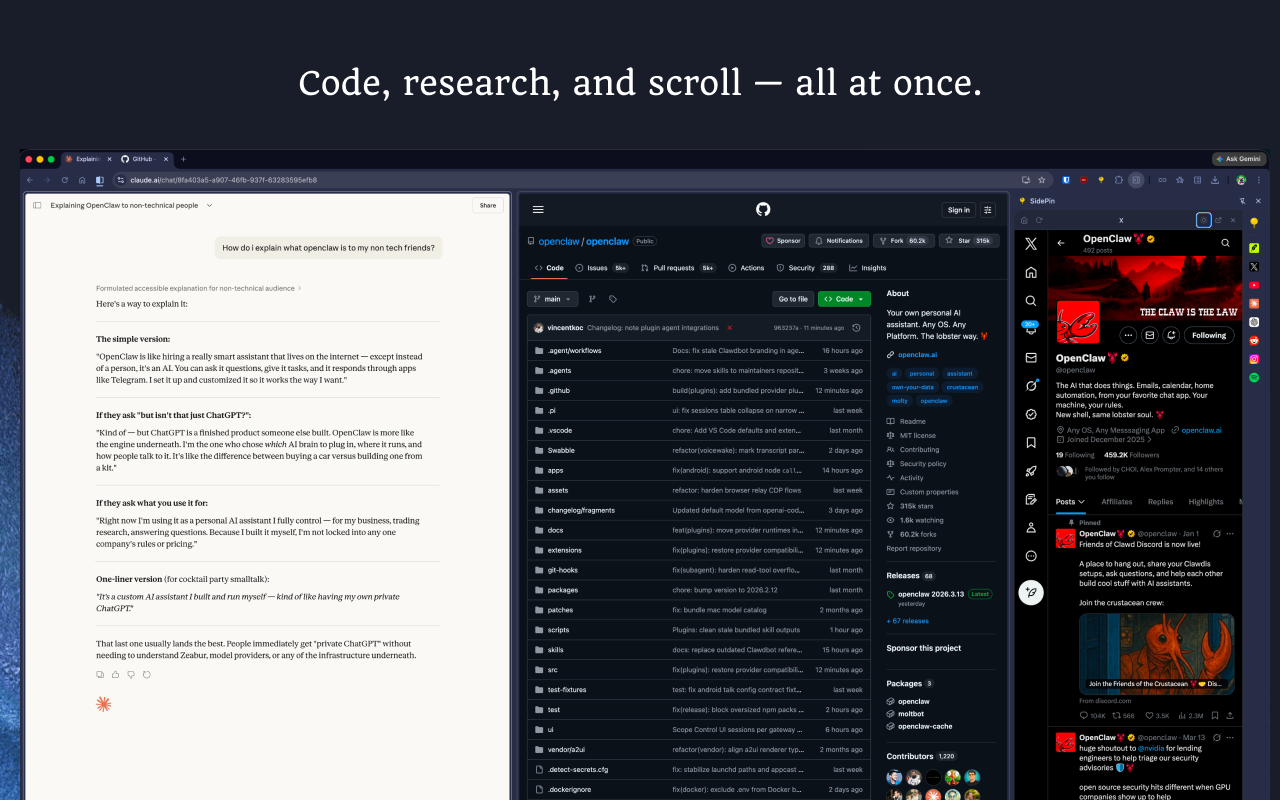1280x800 pixels.
Task: Message OpenClaw via profile envelope button
Action: [1150, 335]
